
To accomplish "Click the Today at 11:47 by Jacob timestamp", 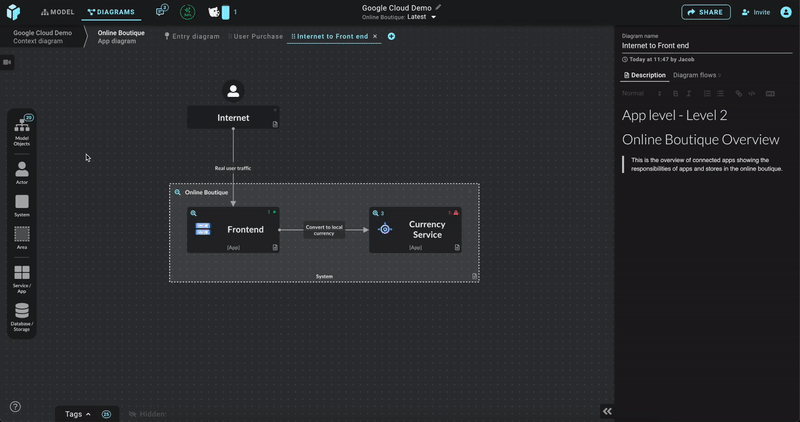I will coord(658,60).
